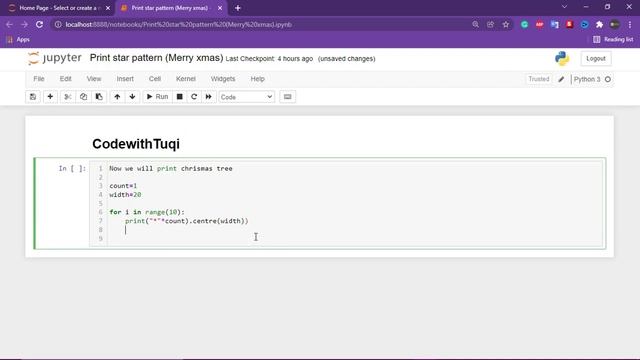Image resolution: width=640 pixels, height=360 pixels.
Task: Open the cell type Code dropdown
Action: coord(247,97)
